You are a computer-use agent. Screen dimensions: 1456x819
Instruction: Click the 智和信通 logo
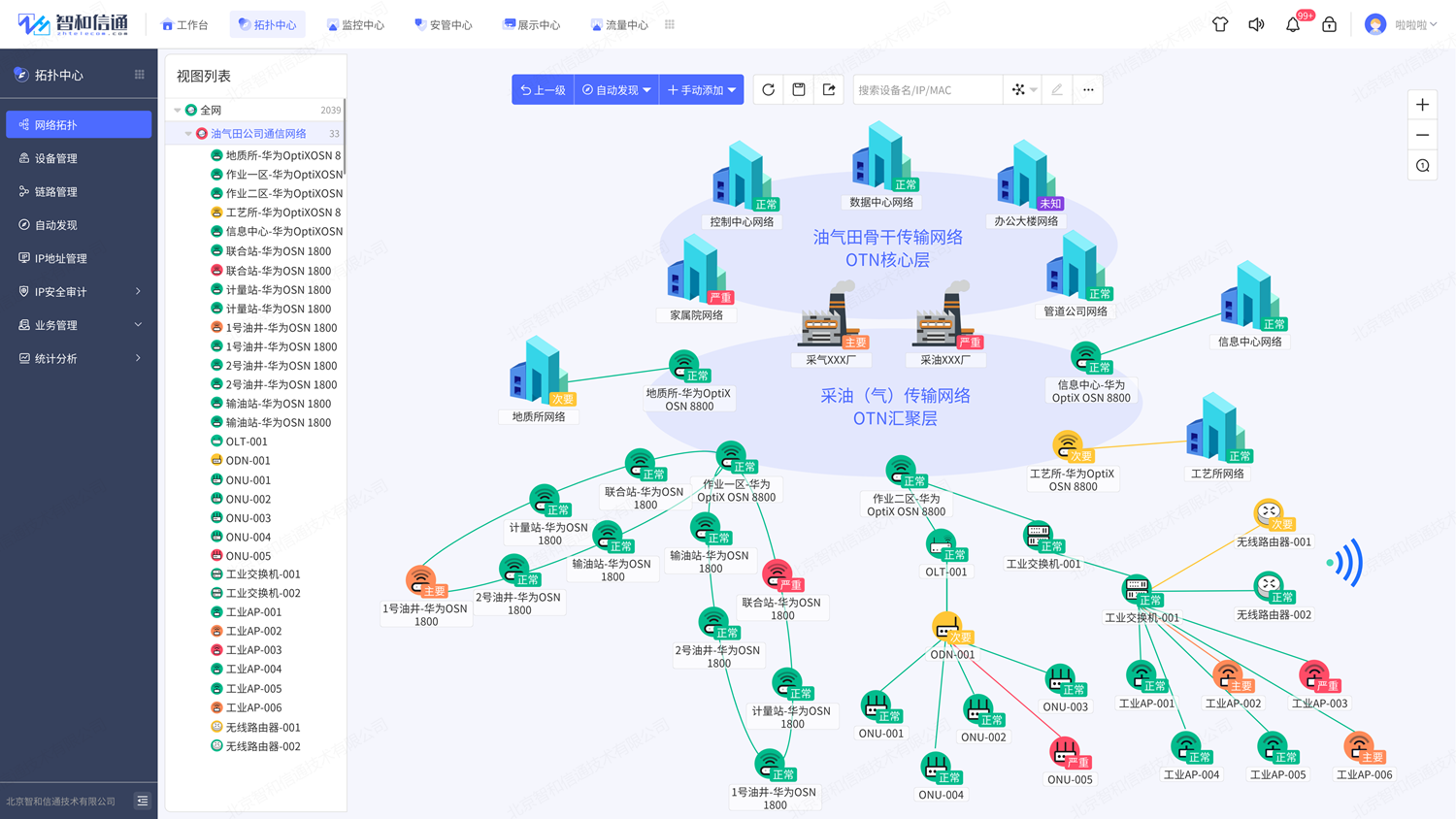click(x=74, y=24)
